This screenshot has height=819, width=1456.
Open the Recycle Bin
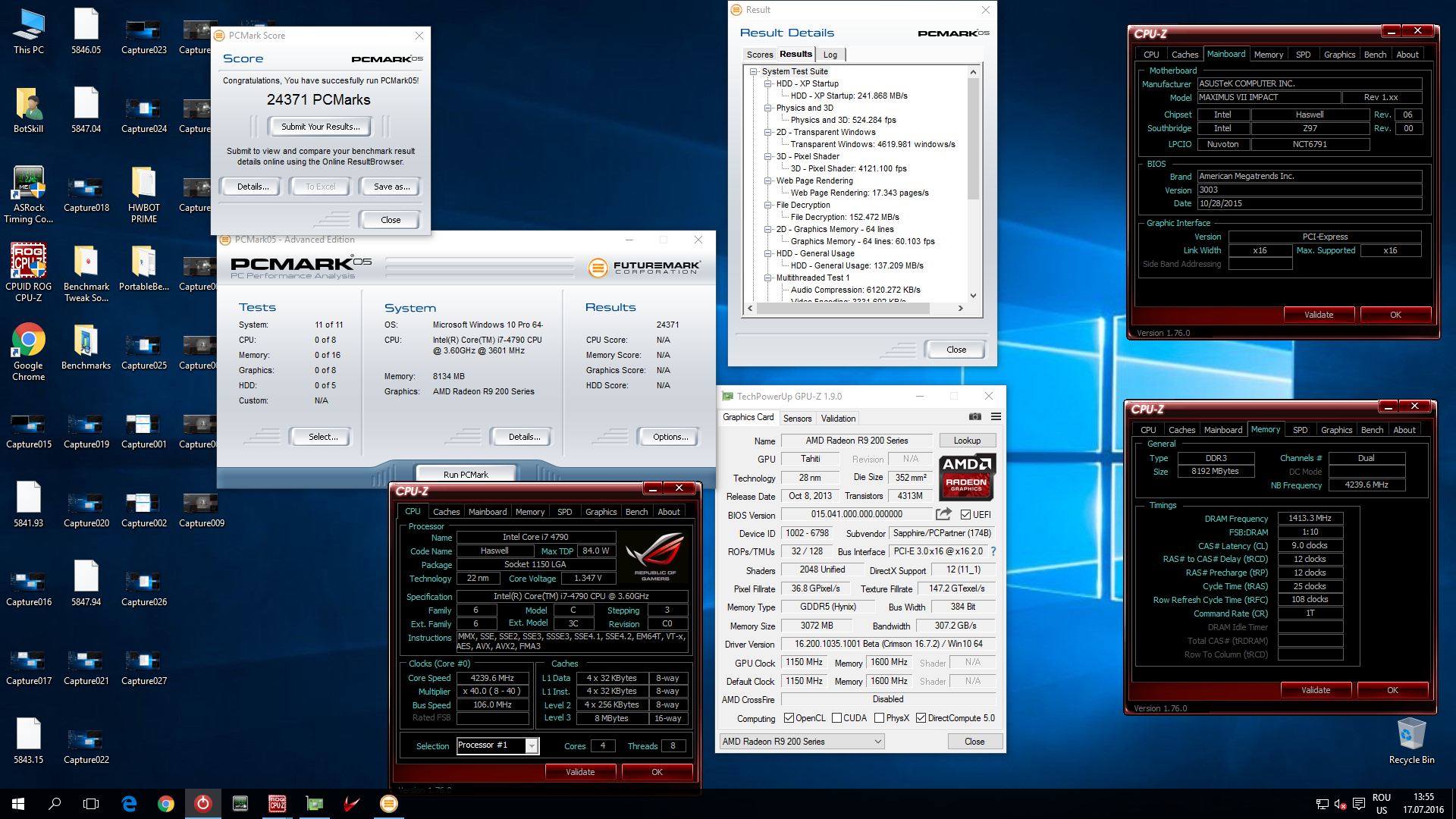(x=1411, y=741)
